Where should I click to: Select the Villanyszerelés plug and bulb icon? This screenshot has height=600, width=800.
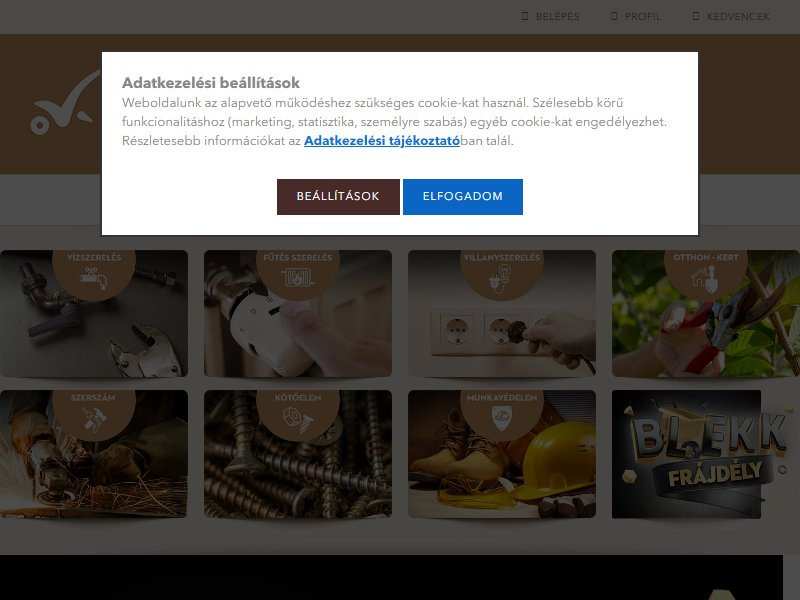tap(501, 279)
